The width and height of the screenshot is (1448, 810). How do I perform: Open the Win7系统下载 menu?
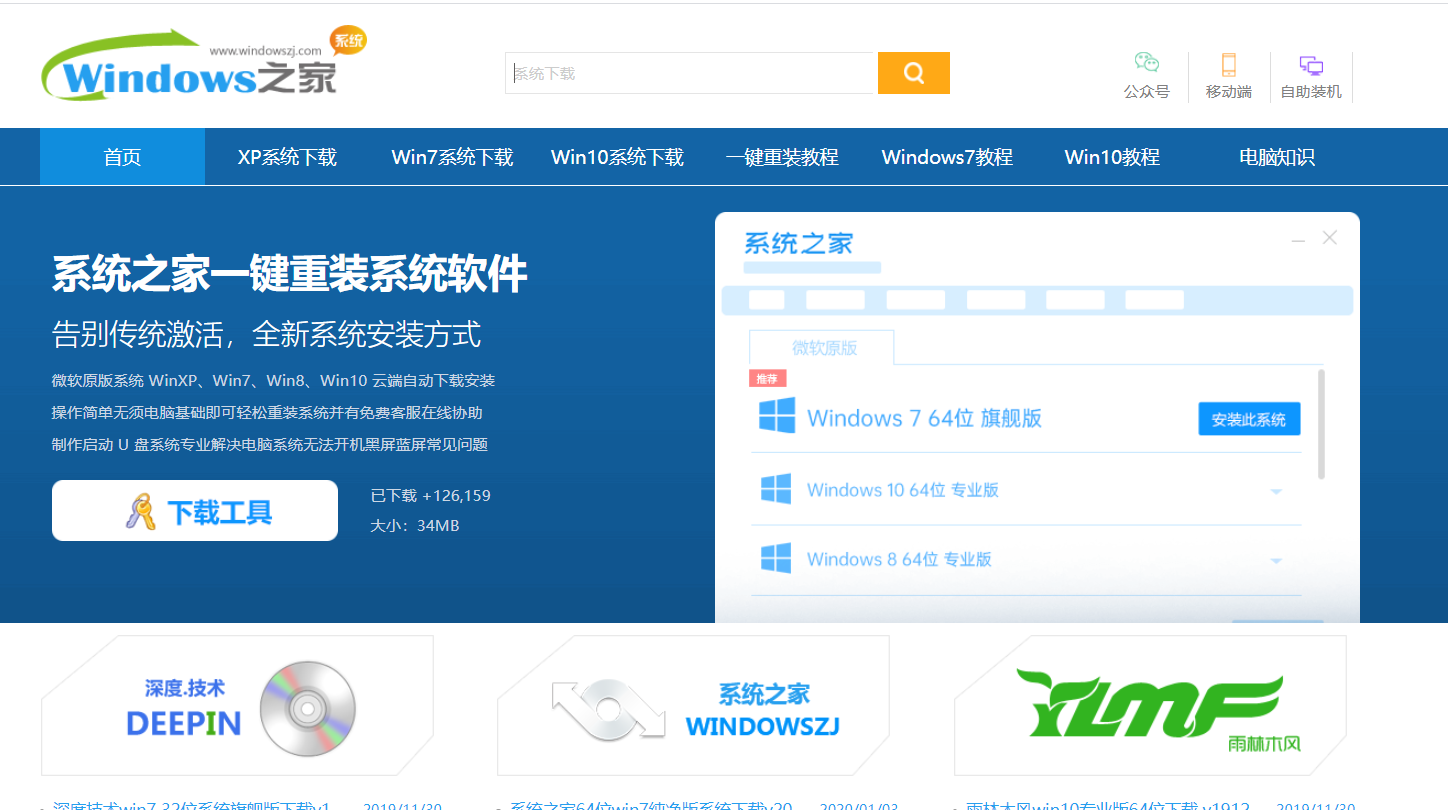pyautogui.click(x=452, y=156)
